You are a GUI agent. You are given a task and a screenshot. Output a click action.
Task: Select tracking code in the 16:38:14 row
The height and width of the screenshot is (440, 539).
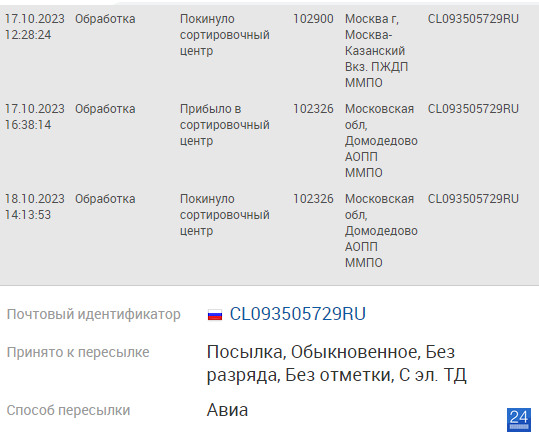(x=473, y=109)
